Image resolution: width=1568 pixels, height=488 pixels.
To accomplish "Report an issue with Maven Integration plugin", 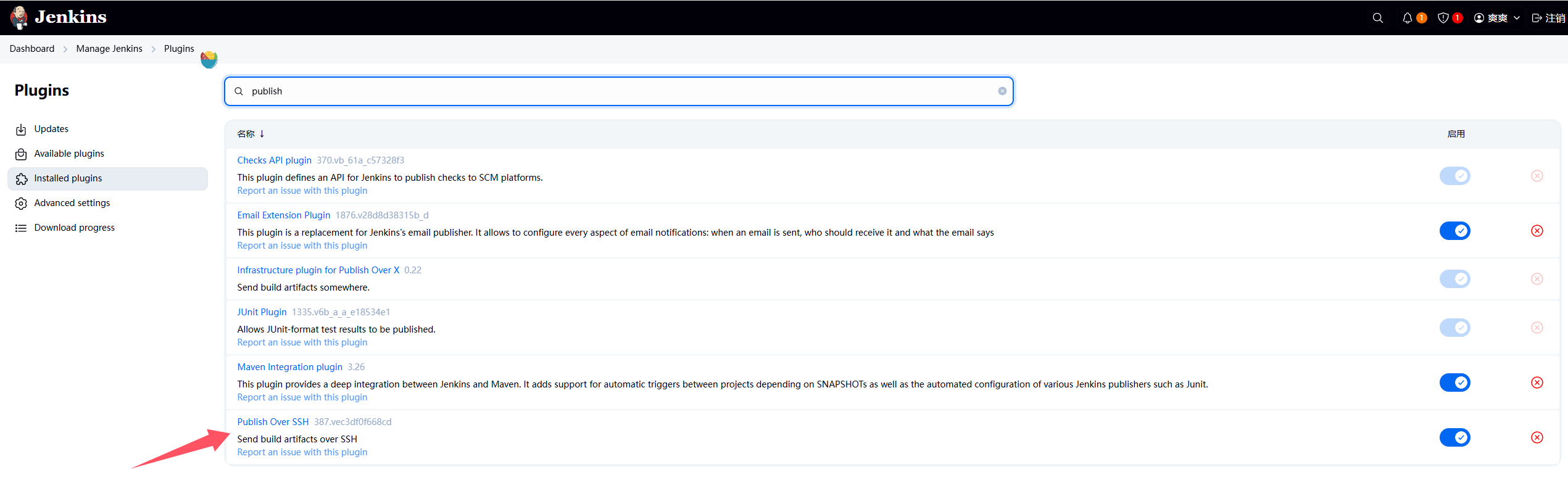I will click(302, 397).
